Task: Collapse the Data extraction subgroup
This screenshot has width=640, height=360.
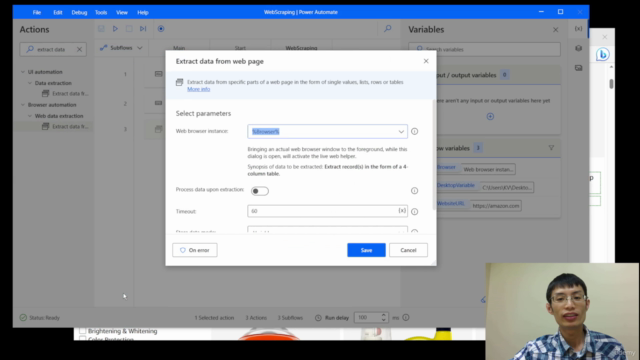Action: click(30, 83)
